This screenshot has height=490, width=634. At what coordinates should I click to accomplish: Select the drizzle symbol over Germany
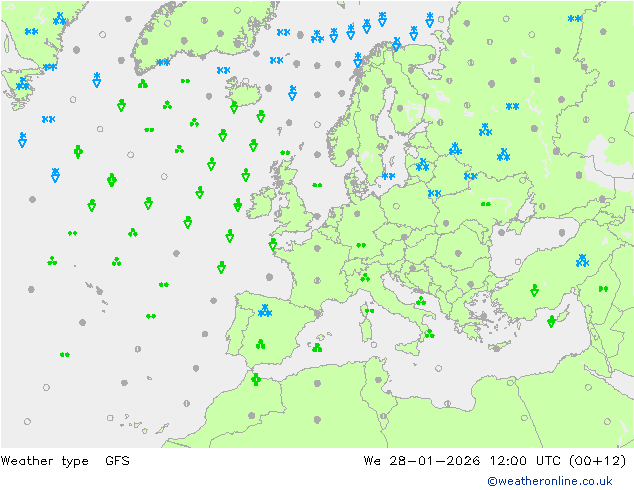(x=361, y=245)
